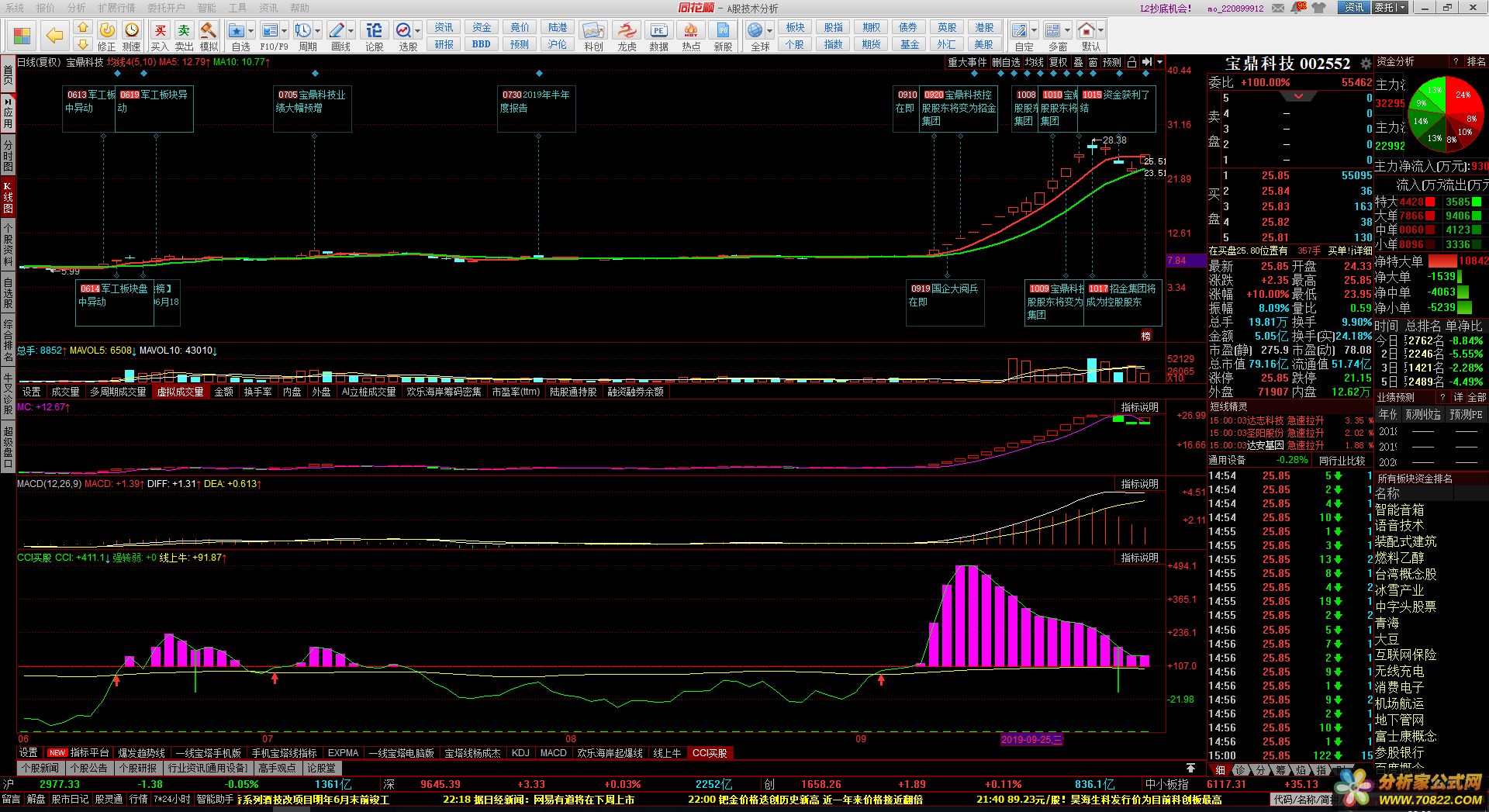Open the 龙虎 dragon-tiger list icon
Screen dimensions: 1489x812
click(627, 36)
